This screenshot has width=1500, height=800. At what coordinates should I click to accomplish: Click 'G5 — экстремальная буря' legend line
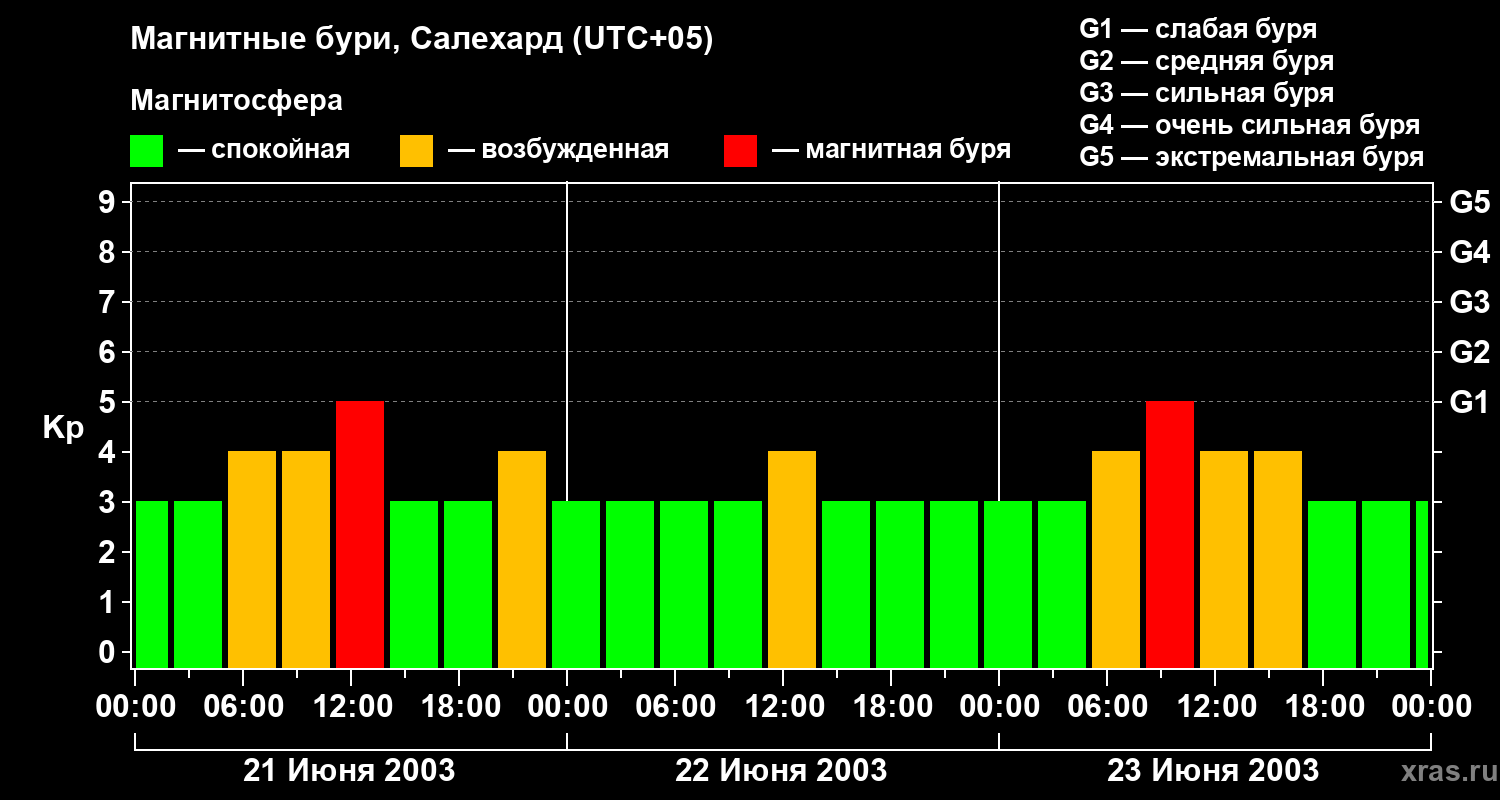[x=1251, y=157]
